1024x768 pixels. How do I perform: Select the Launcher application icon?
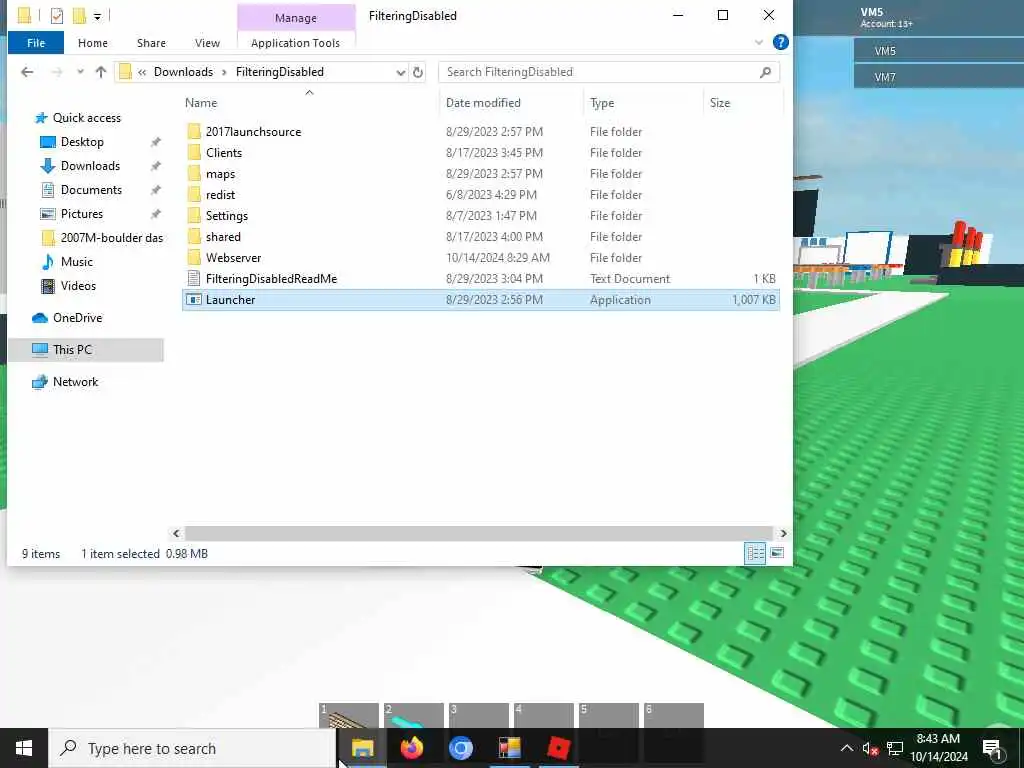[x=194, y=299]
